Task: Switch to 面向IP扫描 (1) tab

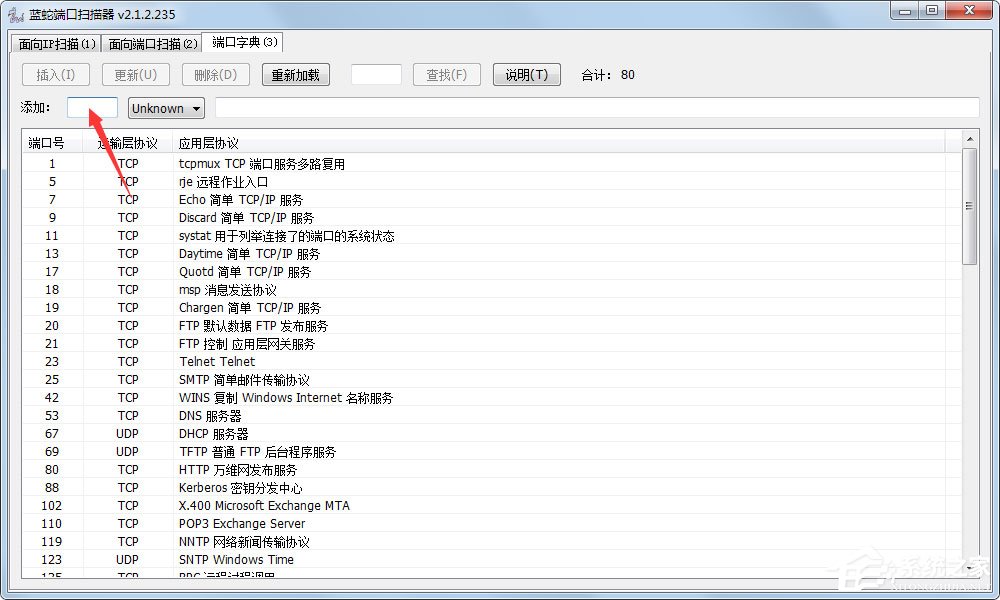Action: point(58,44)
